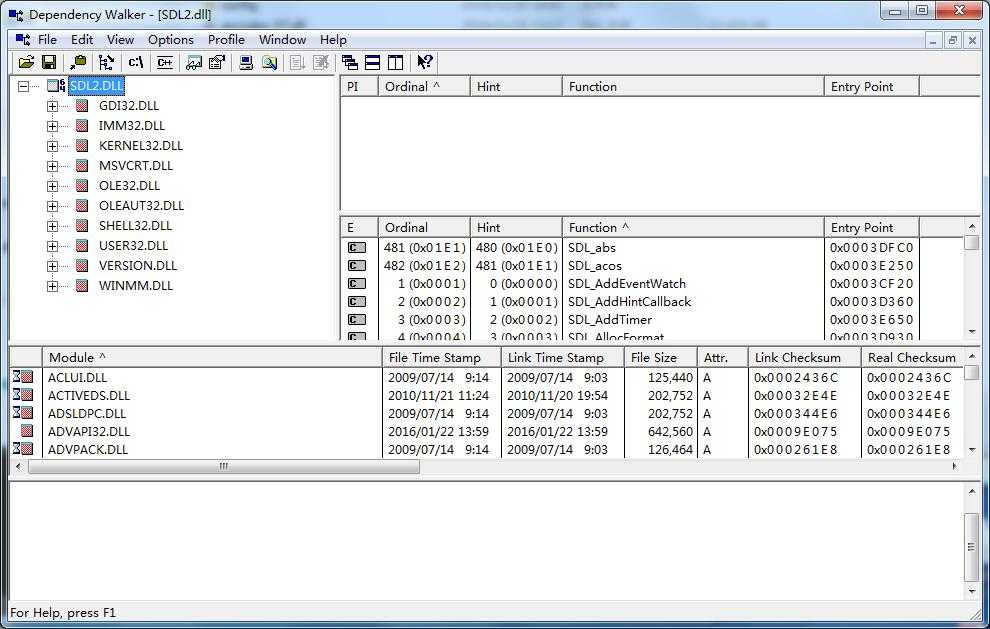Activate the Context Help arrow-question icon
This screenshot has width=990, height=629.
point(425,62)
